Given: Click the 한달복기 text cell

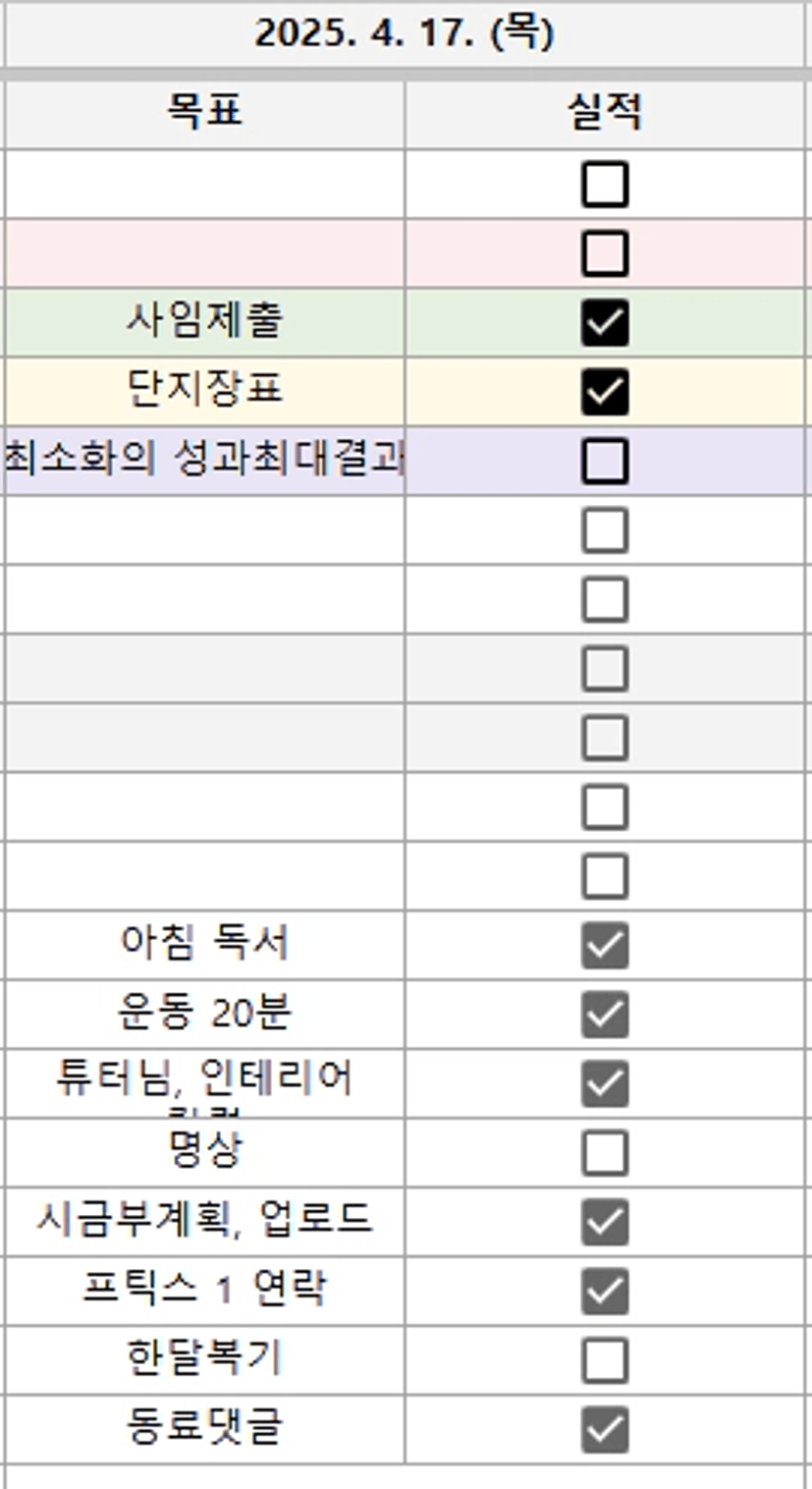Looking at the screenshot, I should tap(204, 1359).
